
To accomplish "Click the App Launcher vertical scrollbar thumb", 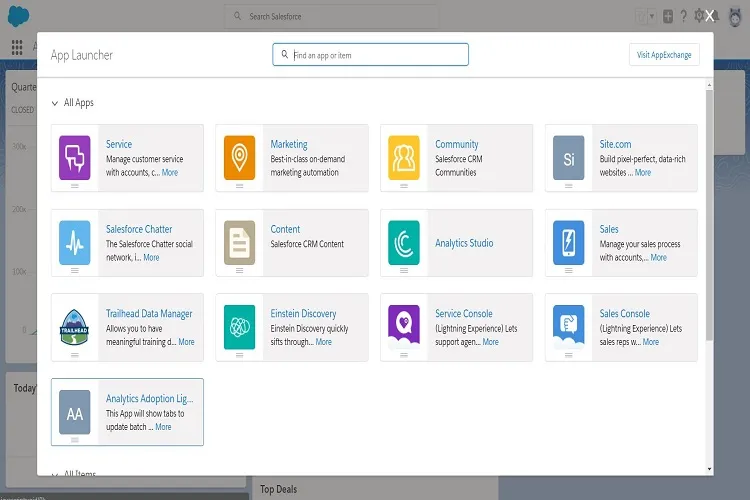I will coord(709,215).
